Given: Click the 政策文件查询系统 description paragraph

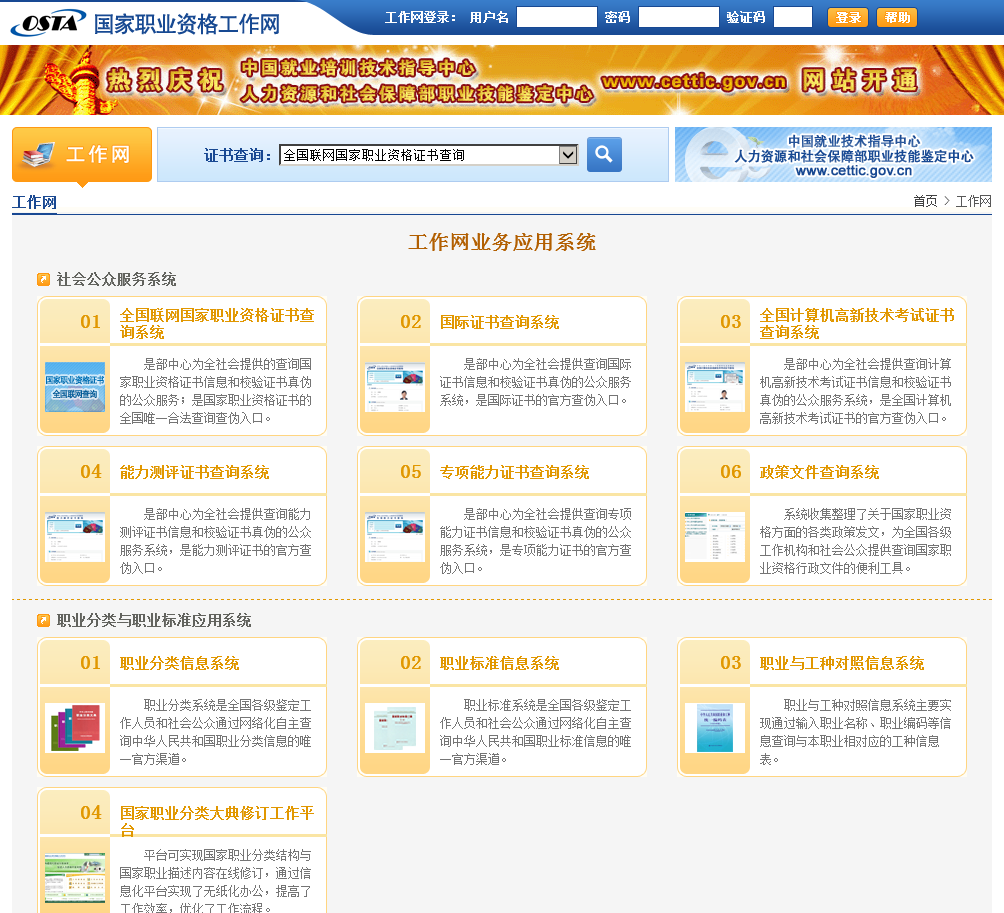Looking at the screenshot, I should click(855, 541).
